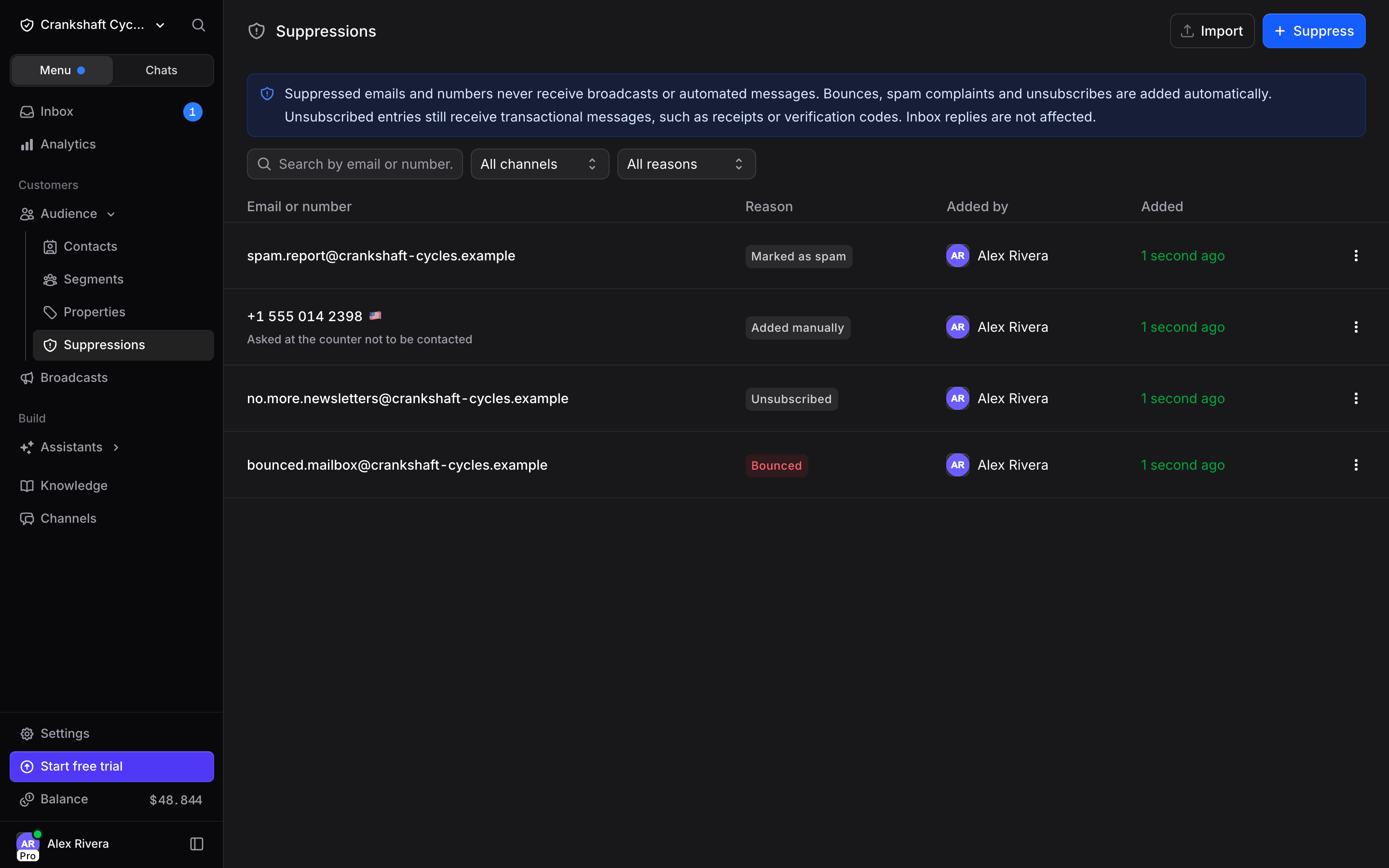View account Balance details

(112, 799)
